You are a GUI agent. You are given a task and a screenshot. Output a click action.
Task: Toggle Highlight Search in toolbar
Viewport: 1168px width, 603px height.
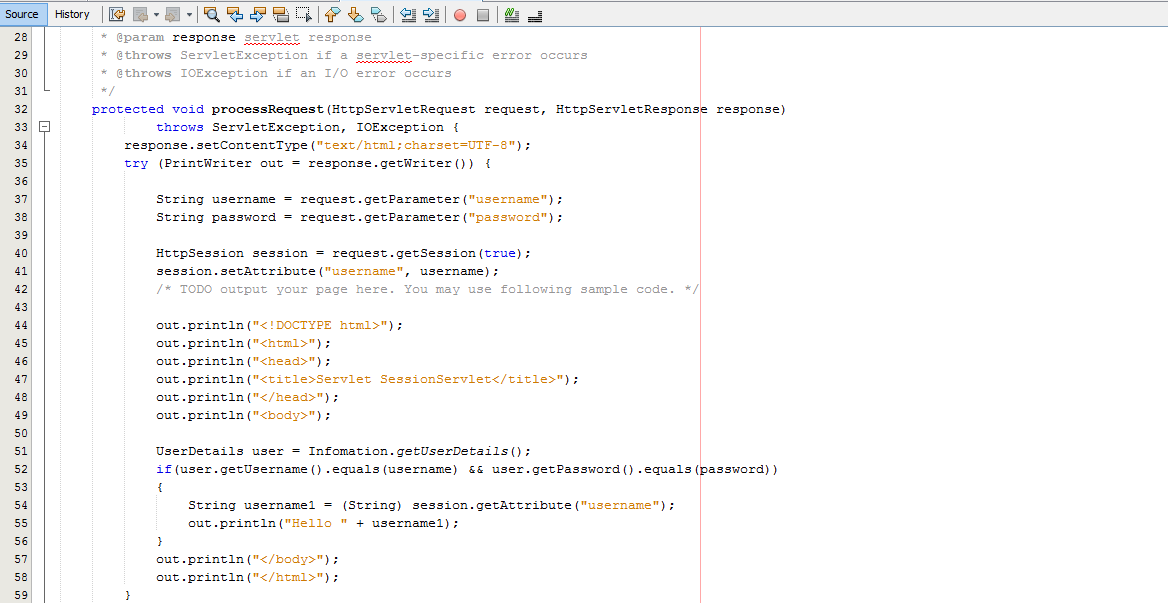pyautogui.click(x=281, y=14)
